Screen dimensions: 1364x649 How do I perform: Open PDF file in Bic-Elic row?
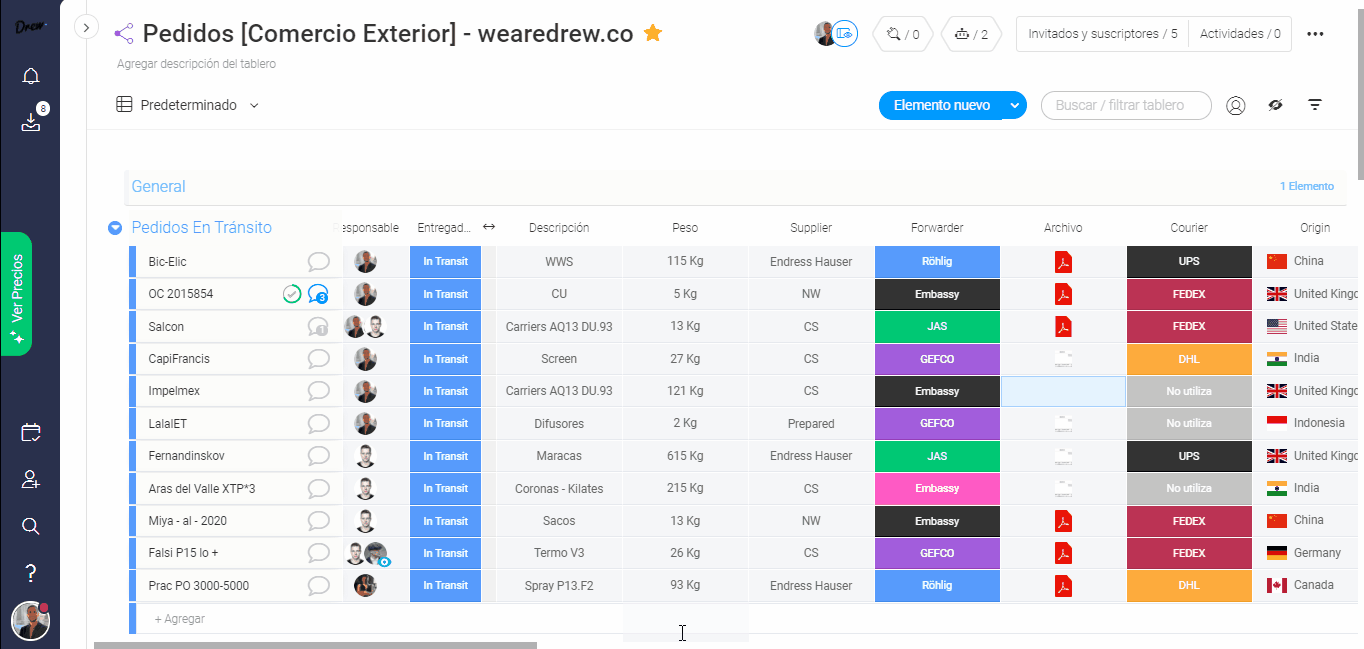[x=1062, y=262]
